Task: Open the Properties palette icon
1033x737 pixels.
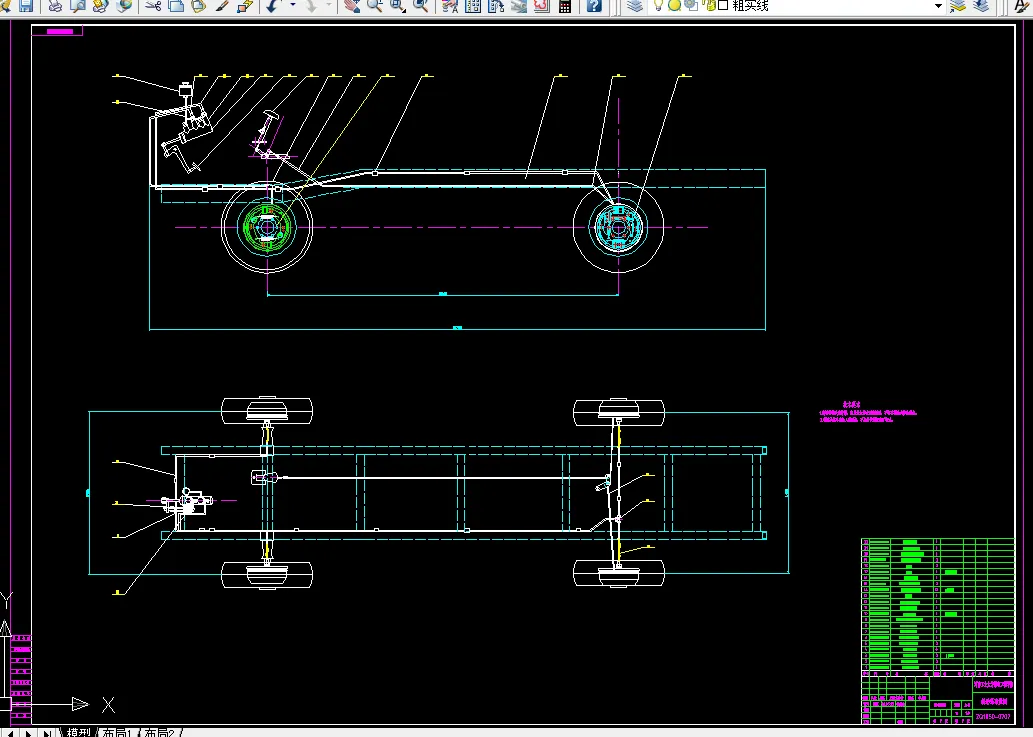Action: [451, 6]
